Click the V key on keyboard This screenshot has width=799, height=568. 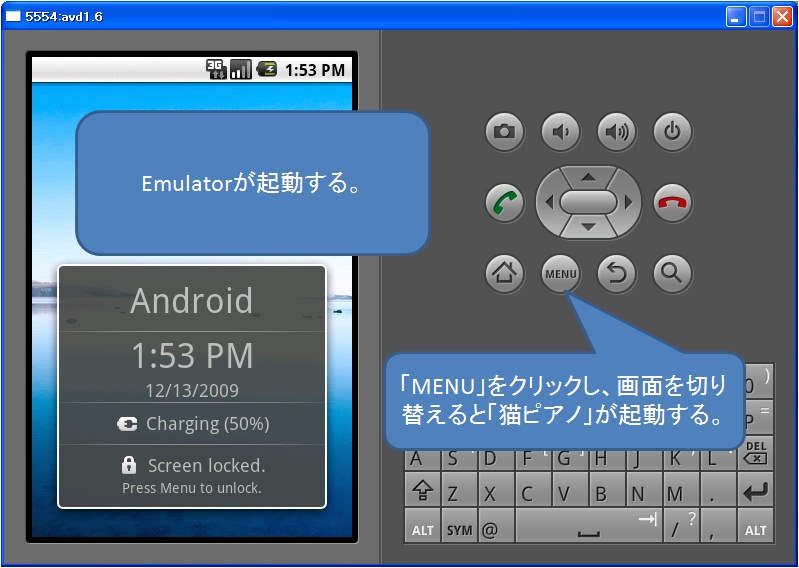pyautogui.click(x=570, y=490)
